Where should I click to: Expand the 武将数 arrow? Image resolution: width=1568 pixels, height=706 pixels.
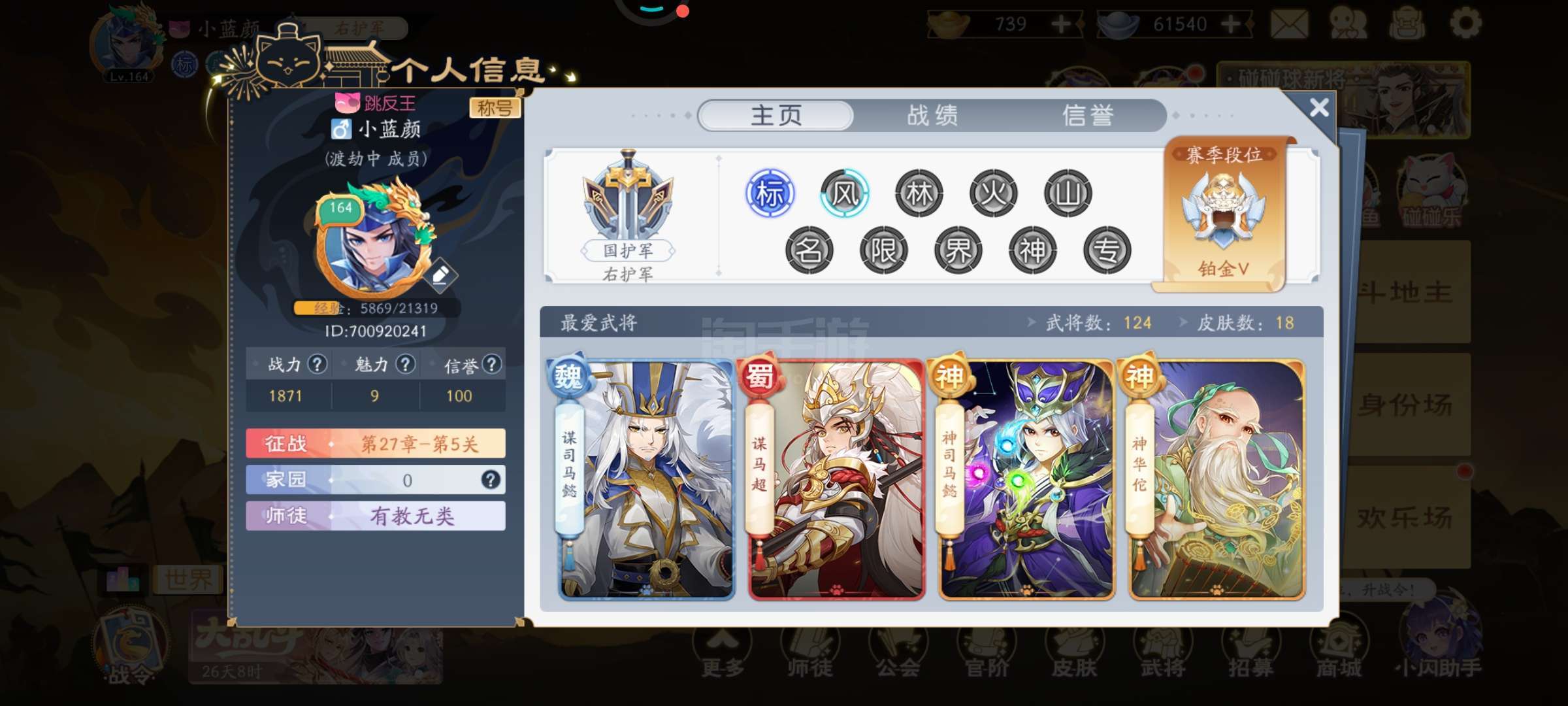[1032, 322]
